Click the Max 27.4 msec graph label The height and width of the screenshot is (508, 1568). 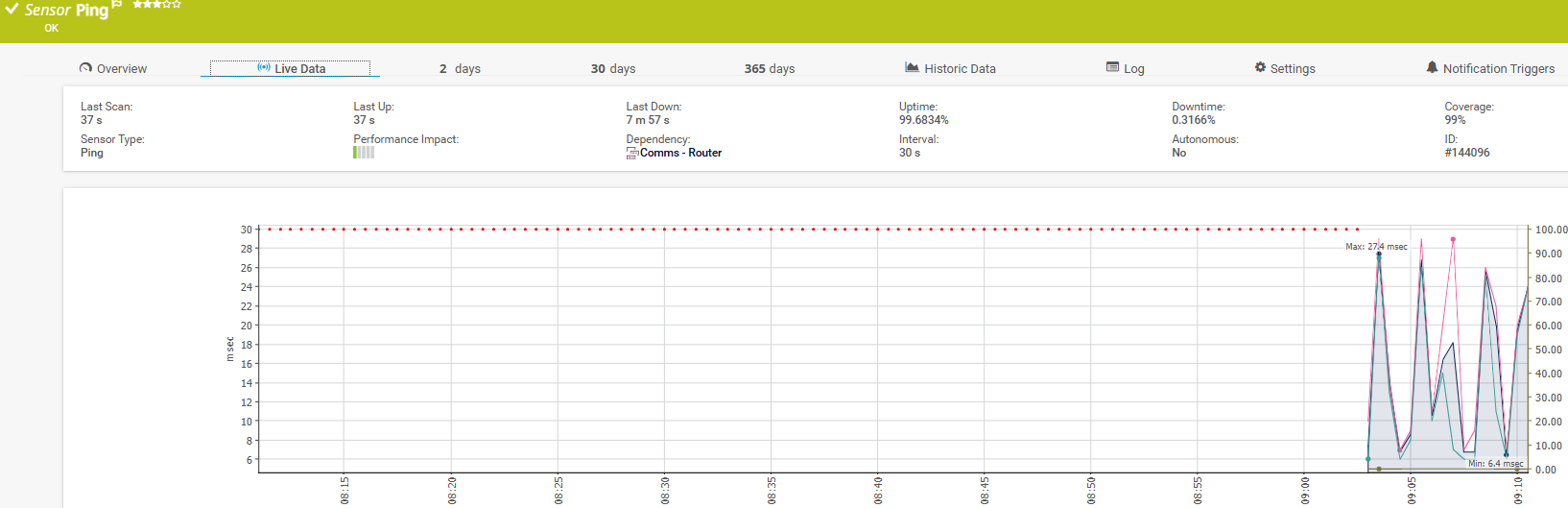pos(1376,247)
